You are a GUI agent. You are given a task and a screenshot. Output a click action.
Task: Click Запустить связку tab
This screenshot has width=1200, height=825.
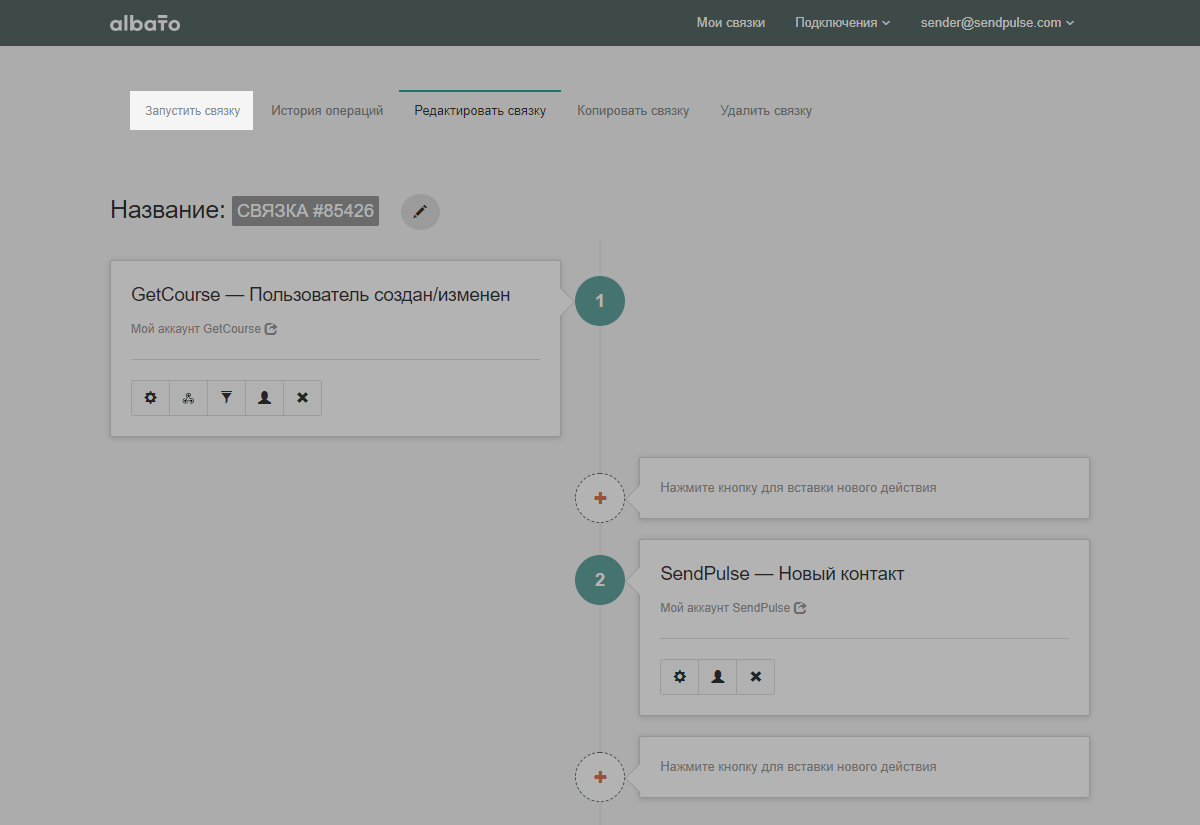click(x=192, y=111)
